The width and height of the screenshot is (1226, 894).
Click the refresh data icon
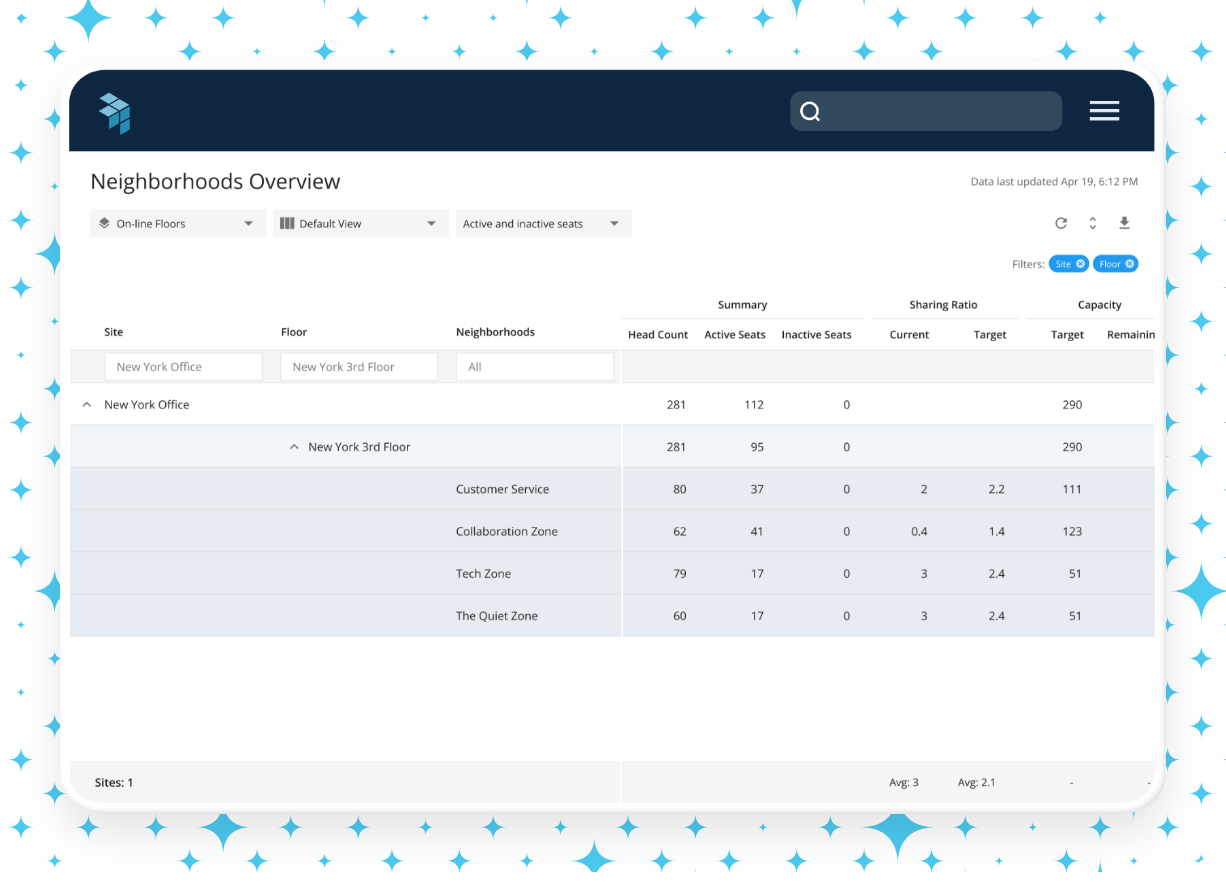tap(1061, 223)
